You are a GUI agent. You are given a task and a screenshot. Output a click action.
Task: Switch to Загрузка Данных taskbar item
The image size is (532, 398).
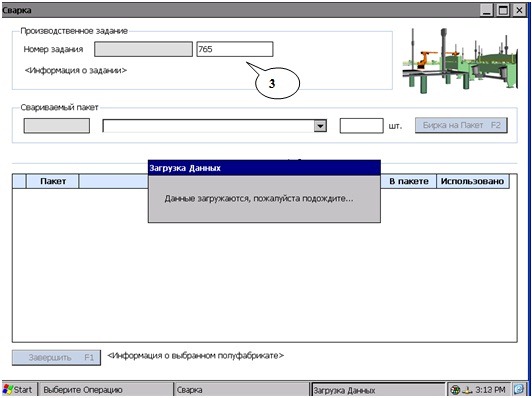tap(378, 390)
